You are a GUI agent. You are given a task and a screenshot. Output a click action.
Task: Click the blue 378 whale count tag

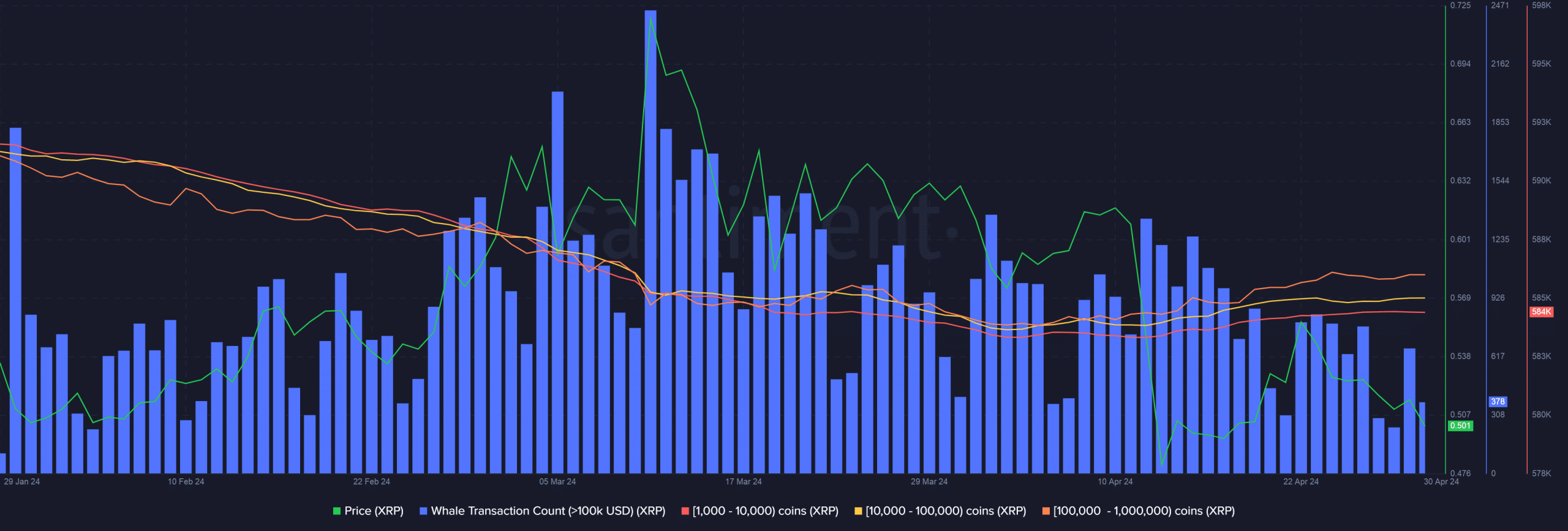[1498, 402]
